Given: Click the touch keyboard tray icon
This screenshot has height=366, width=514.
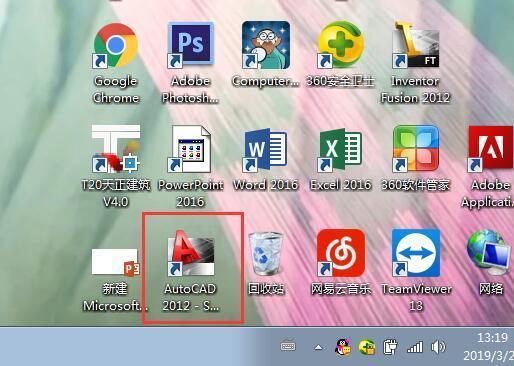Looking at the screenshot, I should (288, 346).
